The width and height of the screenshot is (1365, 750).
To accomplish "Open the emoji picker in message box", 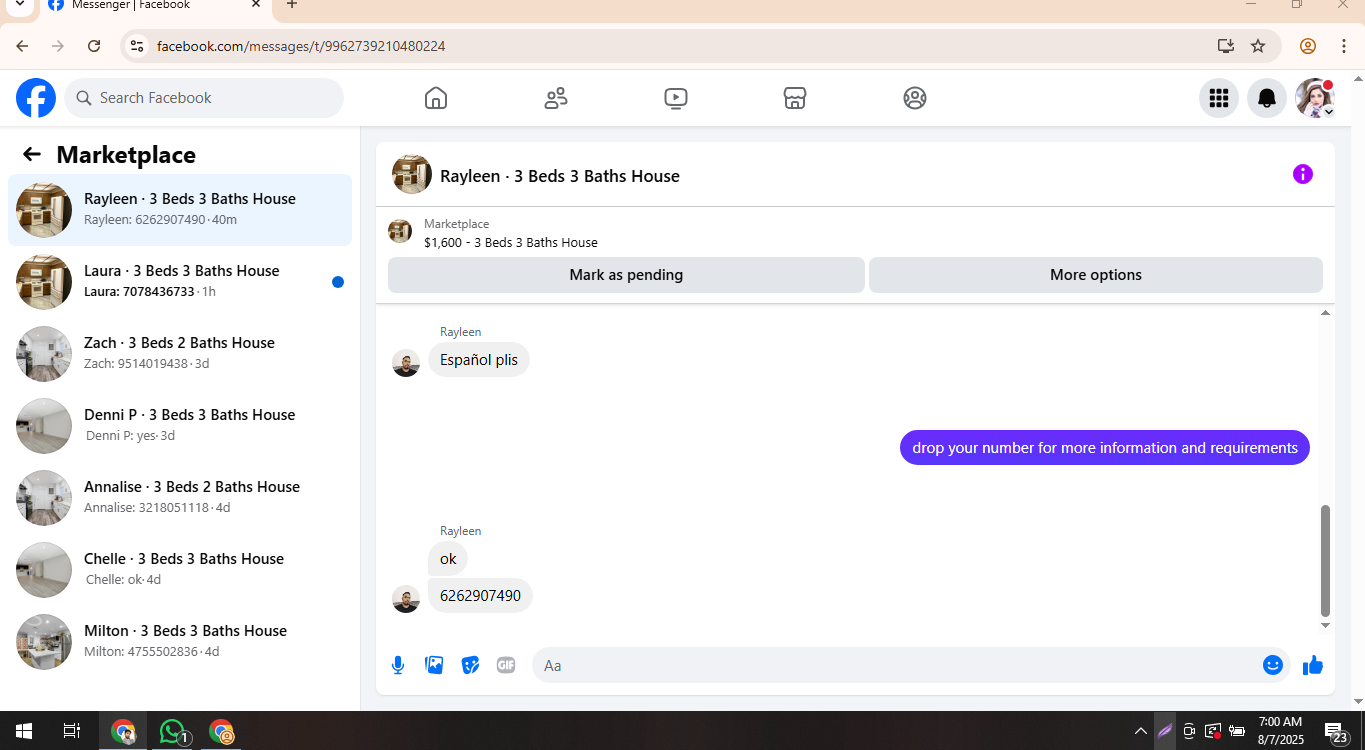I will 1273,665.
